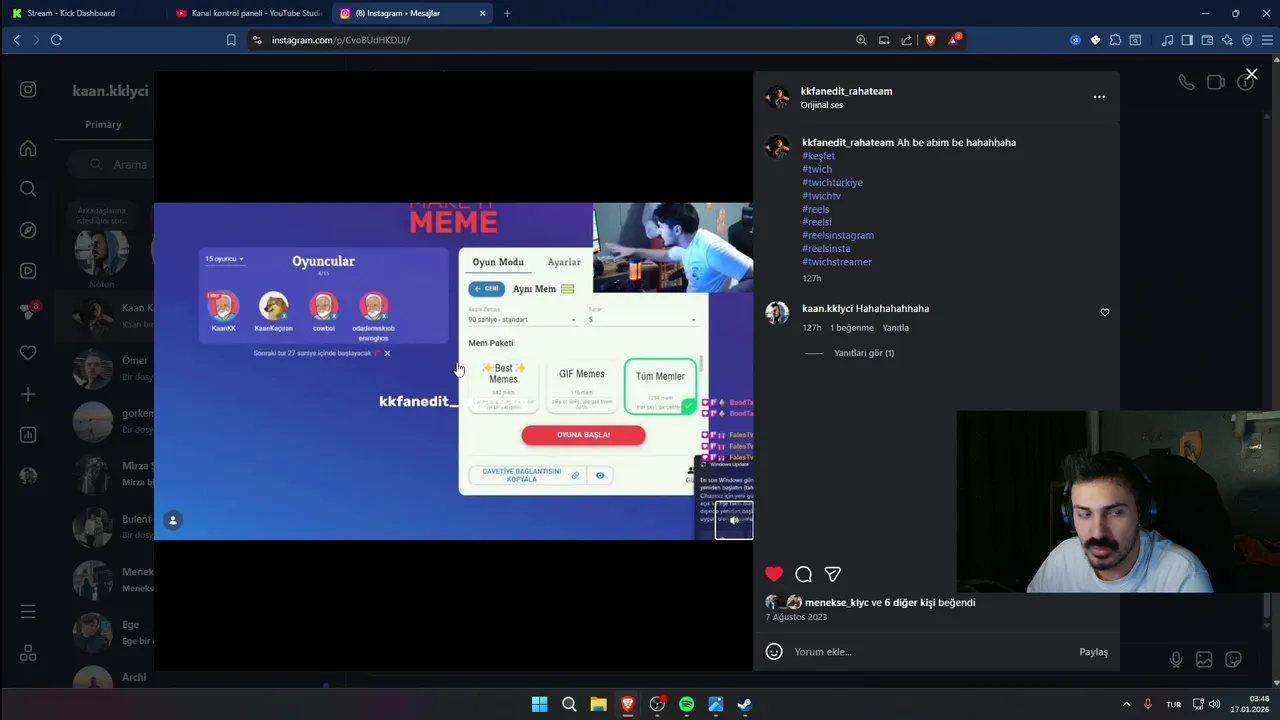Screen dimensions: 1280x720
Task: Open the Dashboard chart icon
Action: click(x=28, y=435)
